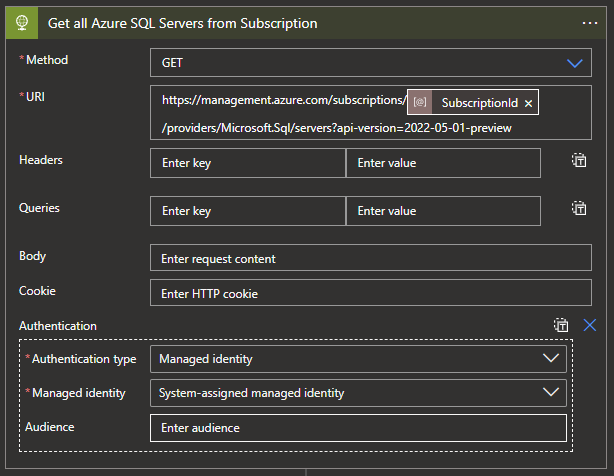Open the action ellipsis menu
614x476 pixels.
click(590, 23)
